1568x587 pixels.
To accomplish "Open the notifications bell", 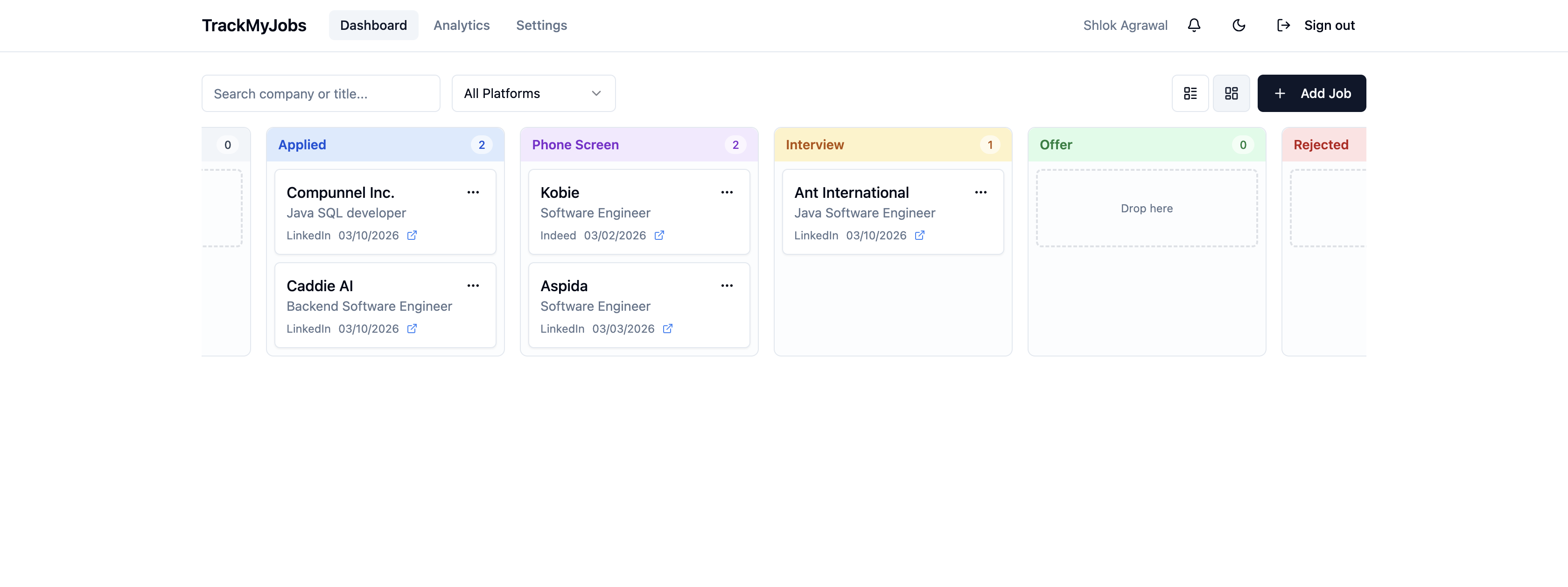I will click(1194, 25).
